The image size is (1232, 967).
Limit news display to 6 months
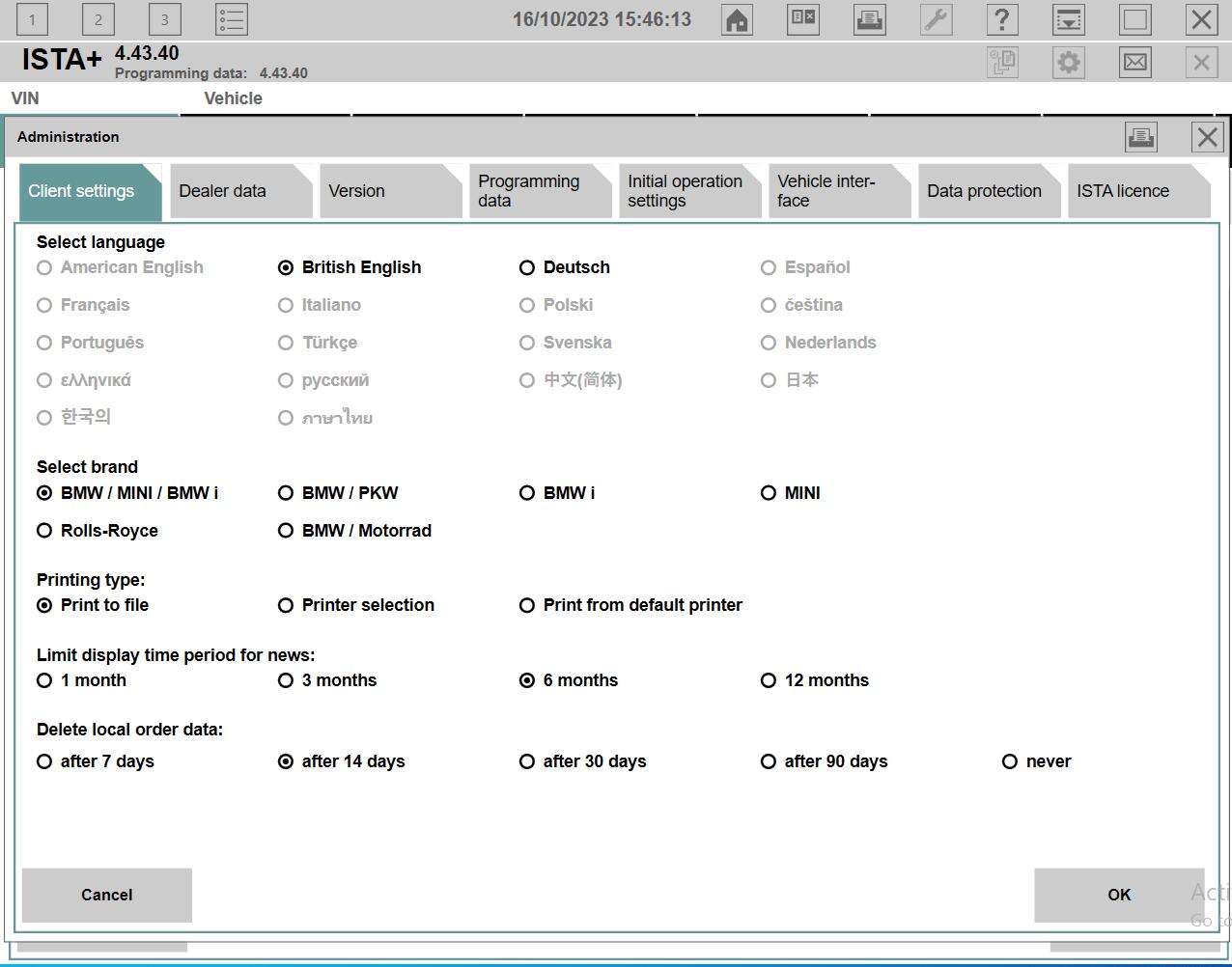pos(569,680)
